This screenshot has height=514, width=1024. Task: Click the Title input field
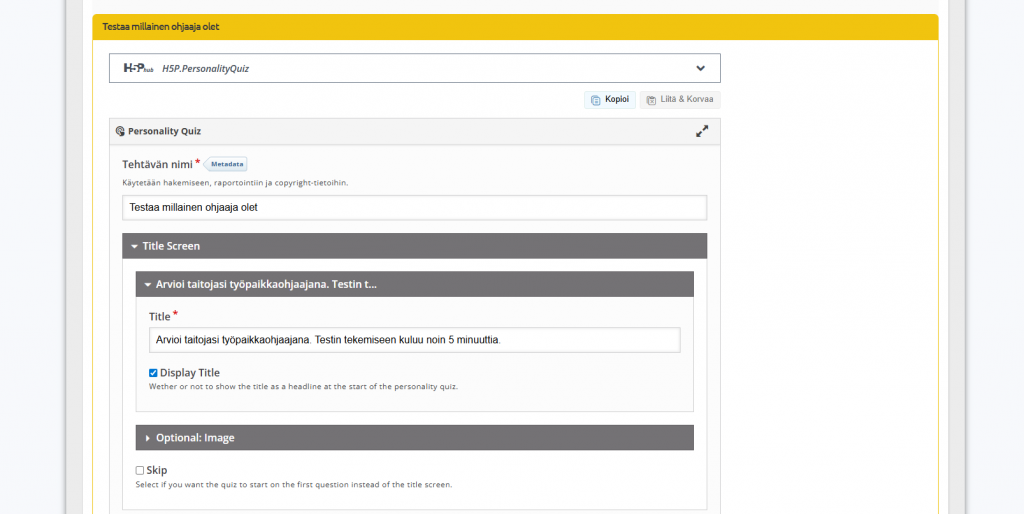(x=414, y=340)
